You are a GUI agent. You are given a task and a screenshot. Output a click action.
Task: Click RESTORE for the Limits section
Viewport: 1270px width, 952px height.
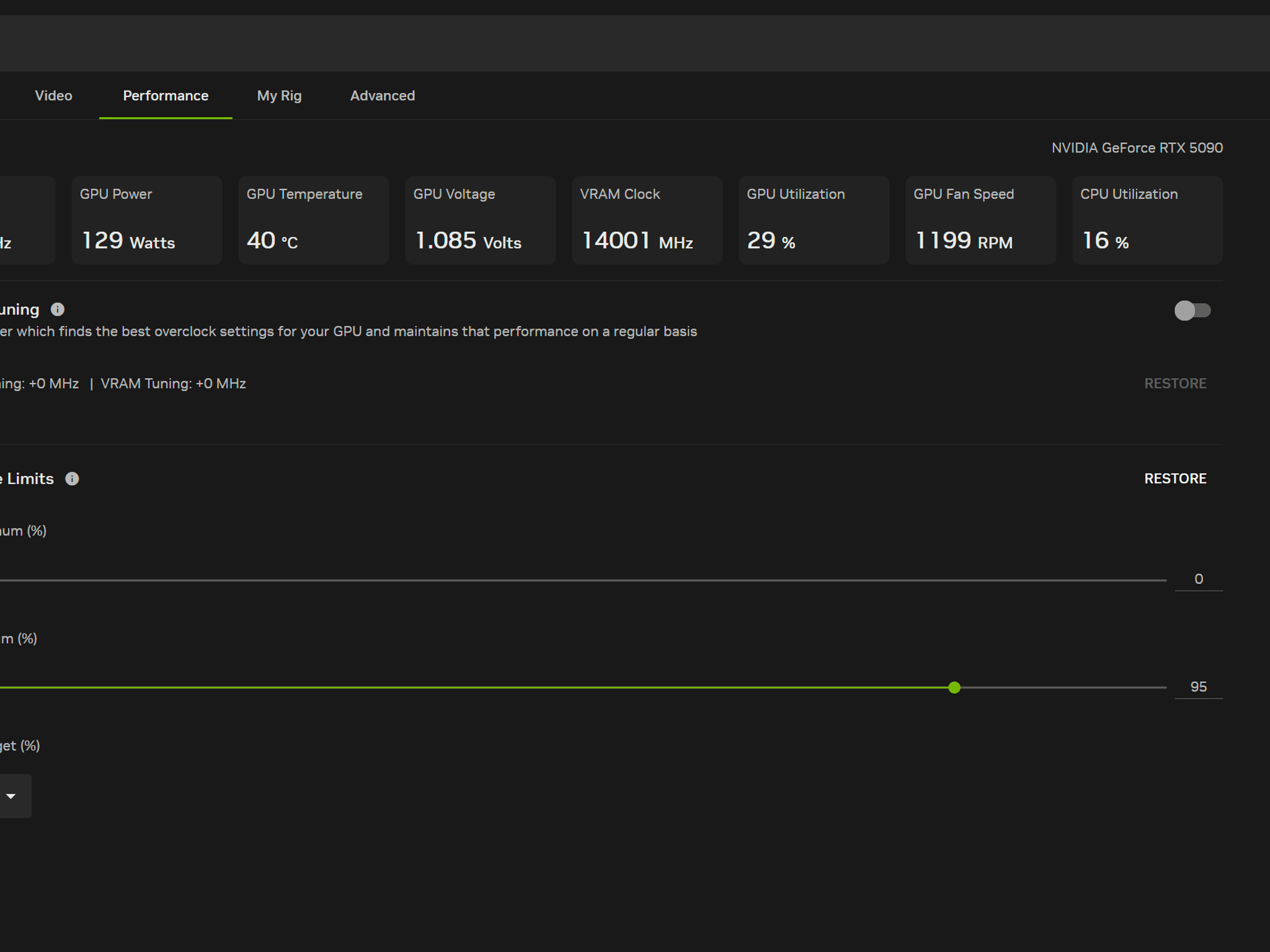tap(1175, 478)
